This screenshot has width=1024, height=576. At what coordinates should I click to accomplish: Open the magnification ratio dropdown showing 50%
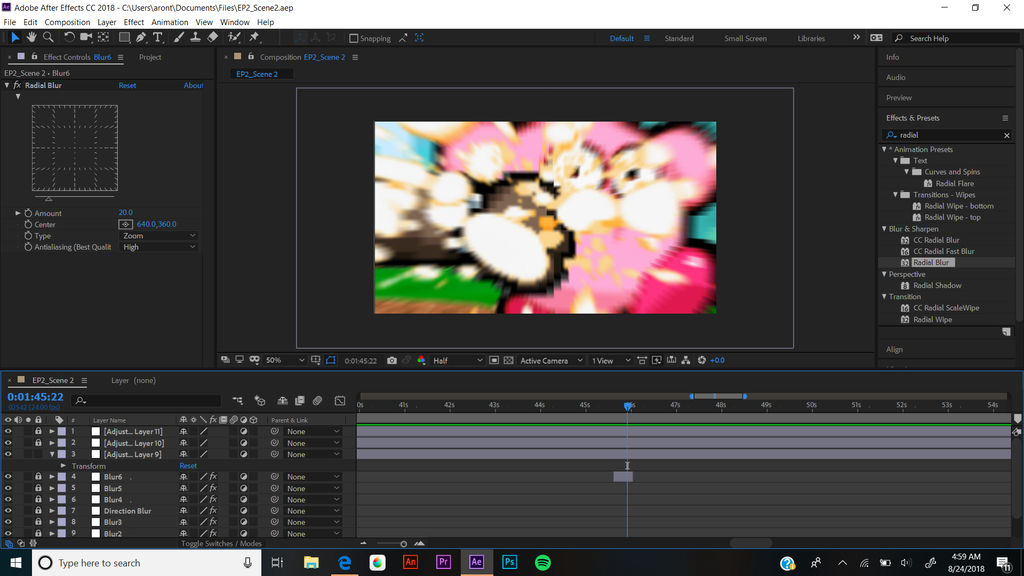[276, 360]
